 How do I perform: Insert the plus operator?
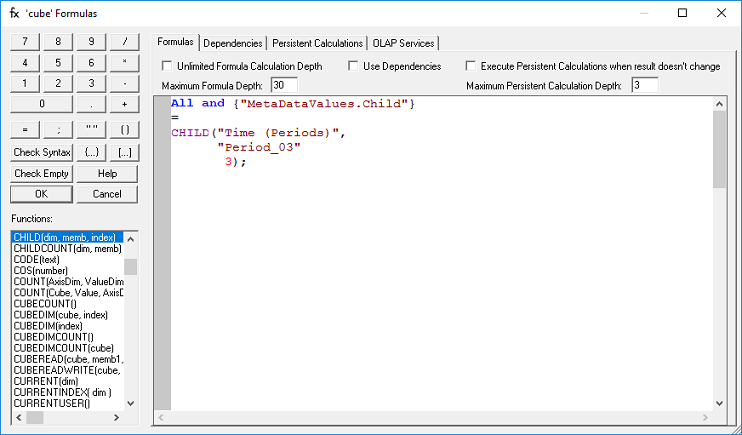tap(124, 104)
